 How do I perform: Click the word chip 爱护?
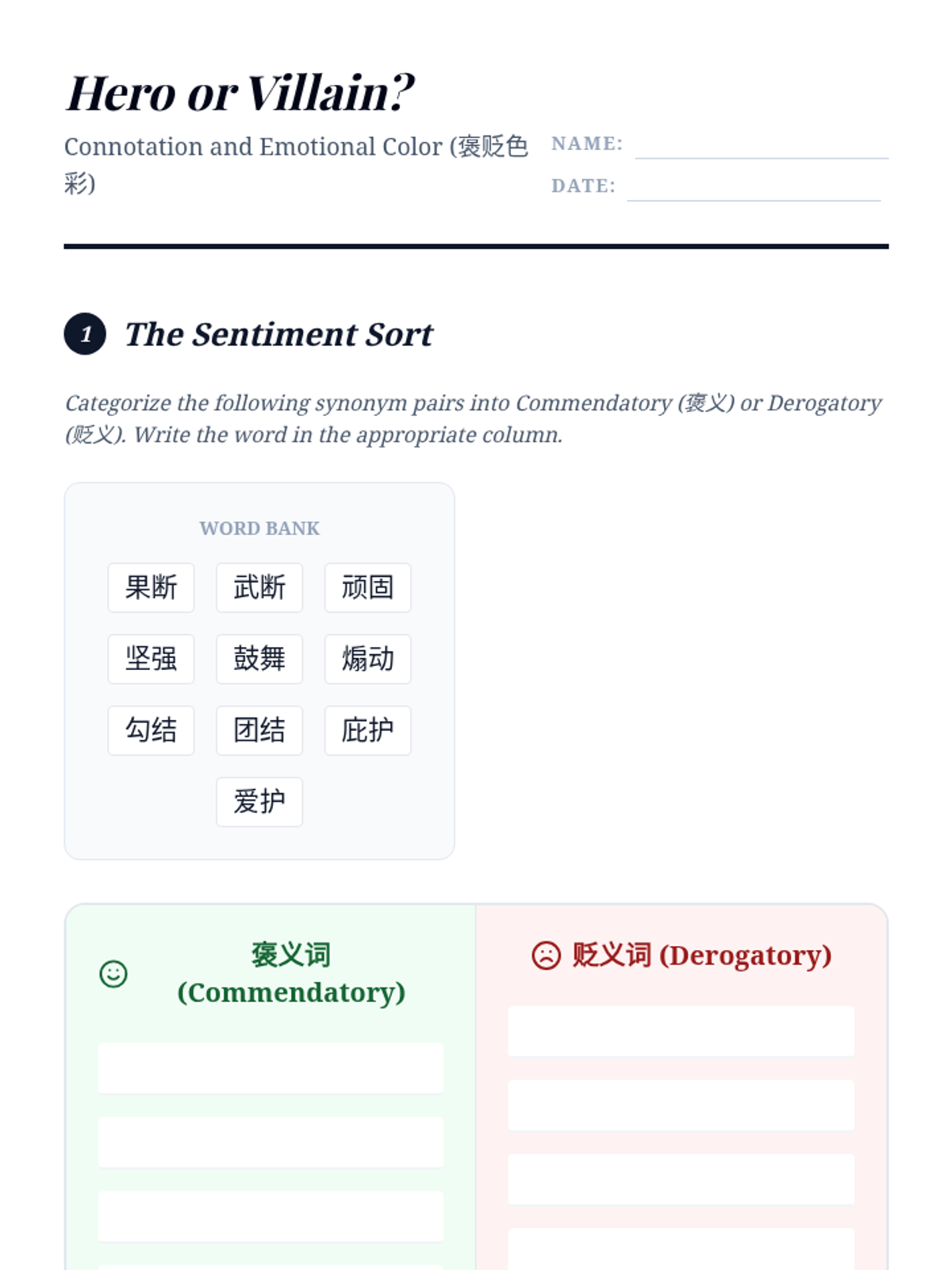pyautogui.click(x=259, y=802)
